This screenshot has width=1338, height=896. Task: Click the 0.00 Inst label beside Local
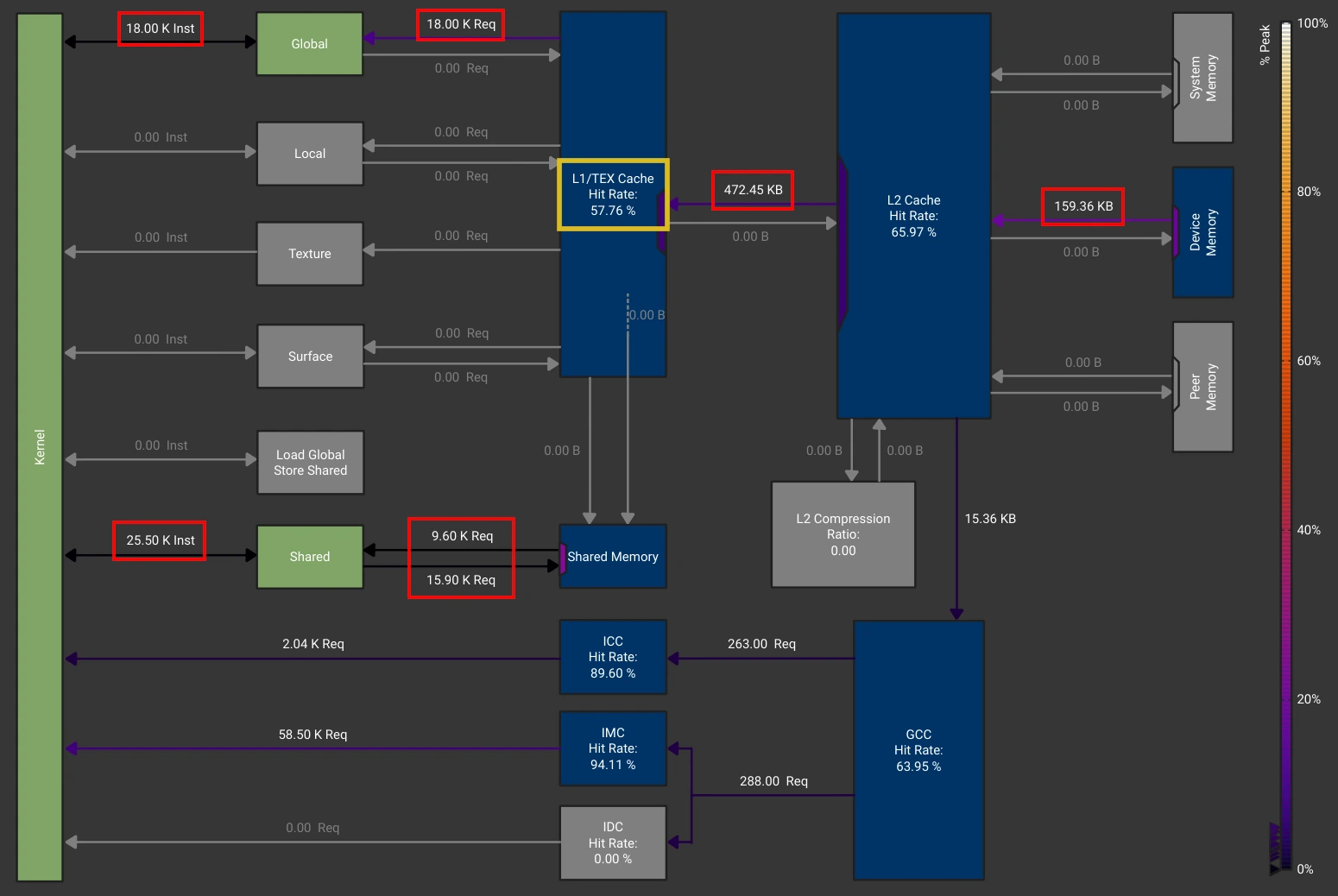[x=161, y=137]
